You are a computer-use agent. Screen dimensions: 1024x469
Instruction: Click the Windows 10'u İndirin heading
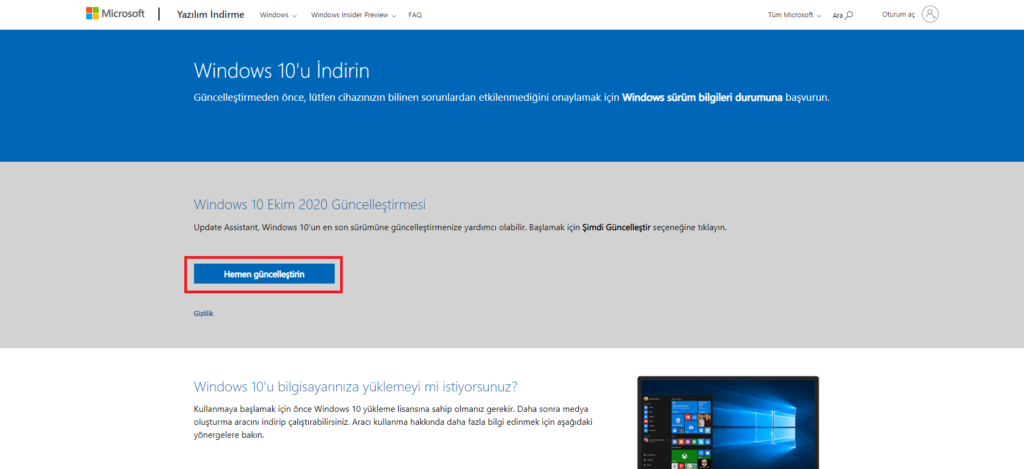pos(282,71)
